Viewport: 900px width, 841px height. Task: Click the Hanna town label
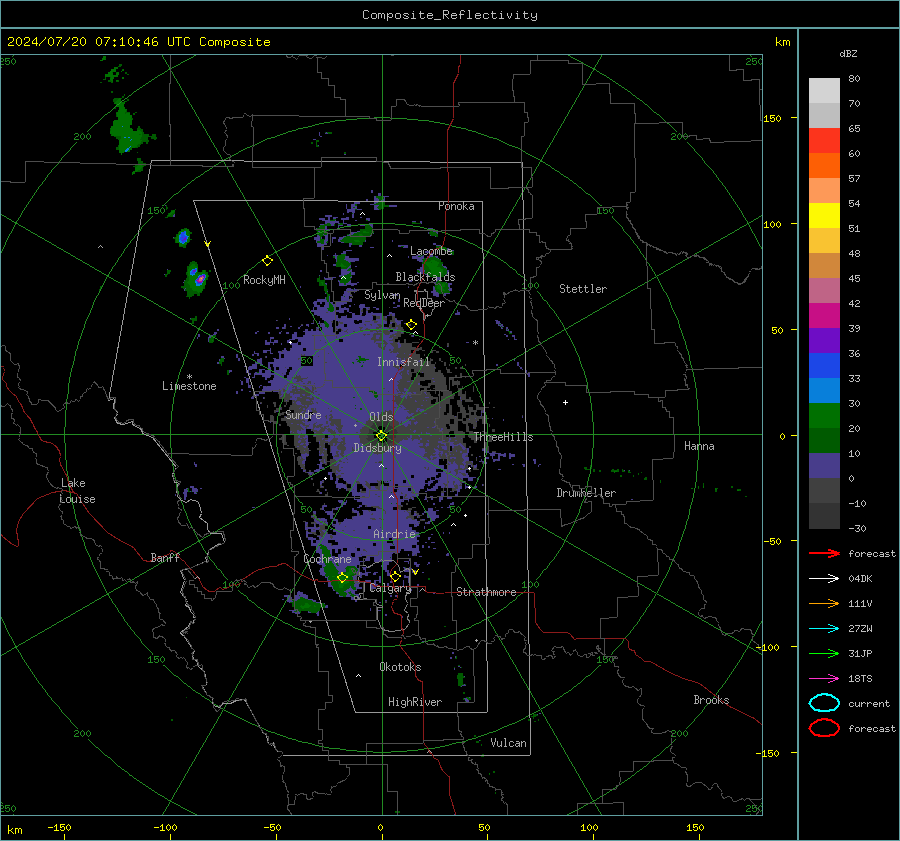point(699,446)
